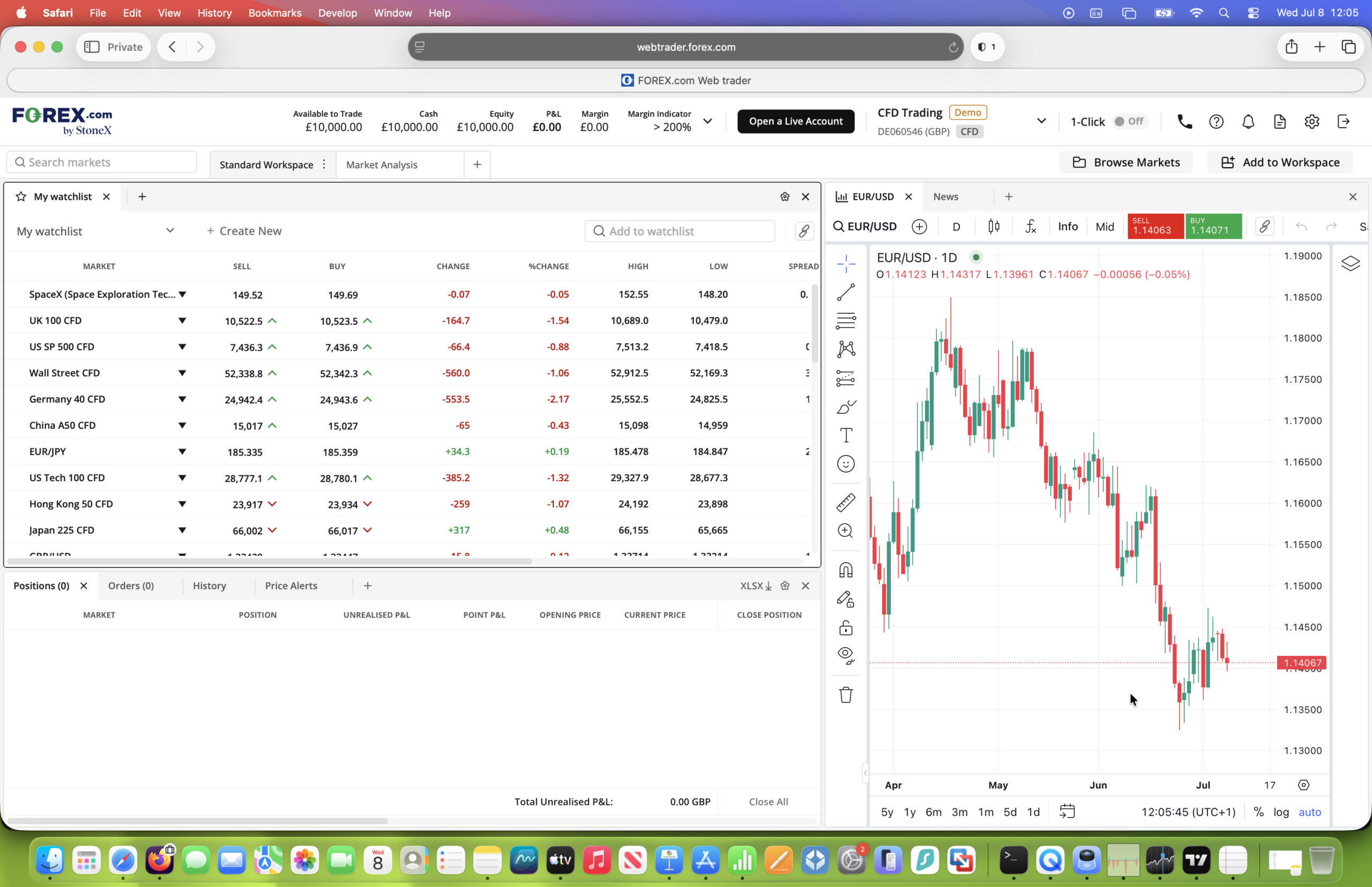Switch to the News tab
Screen dimensions: 1372x887
pos(945,196)
